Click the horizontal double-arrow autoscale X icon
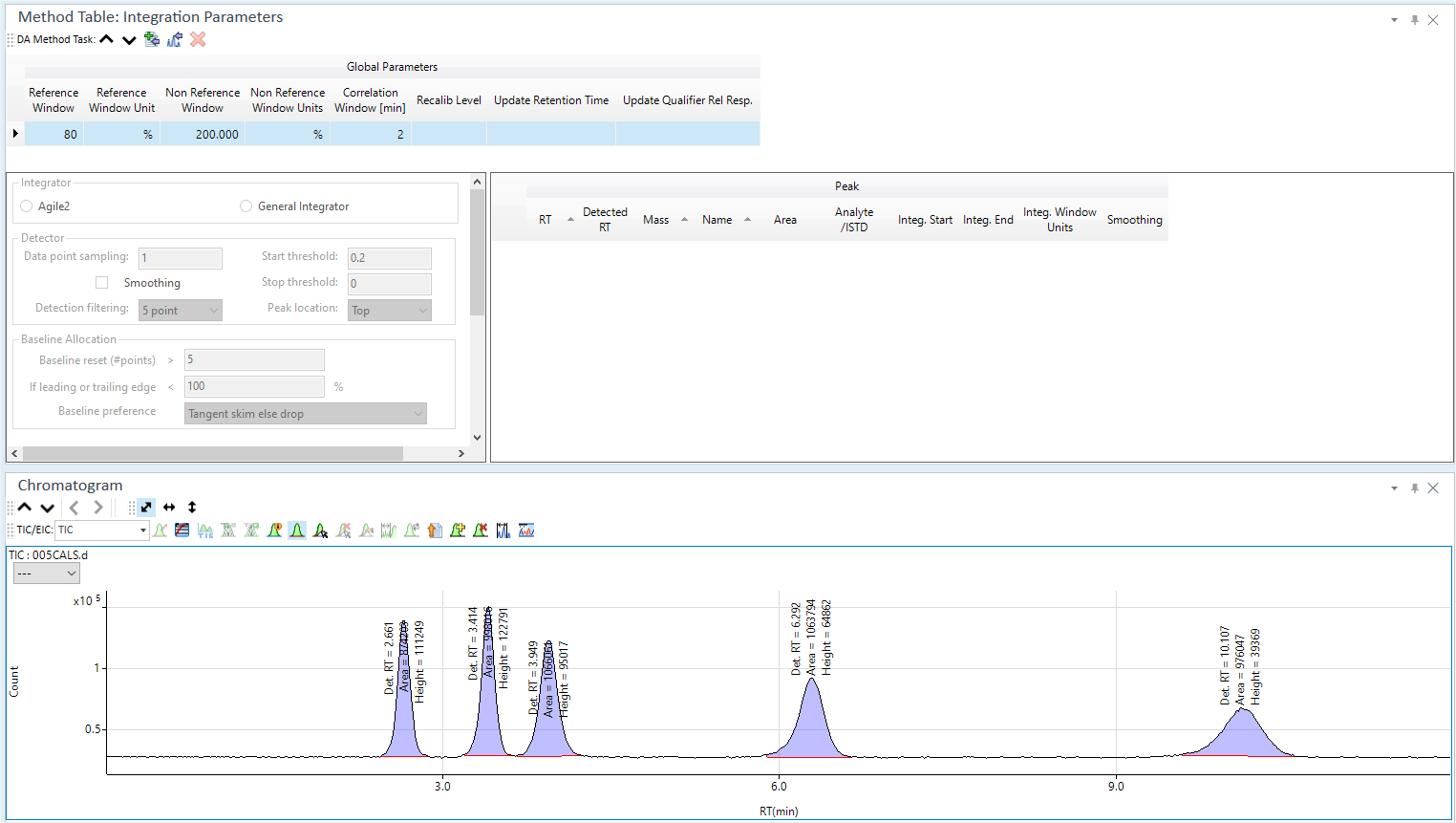This screenshot has width=1456, height=823. pos(169,508)
